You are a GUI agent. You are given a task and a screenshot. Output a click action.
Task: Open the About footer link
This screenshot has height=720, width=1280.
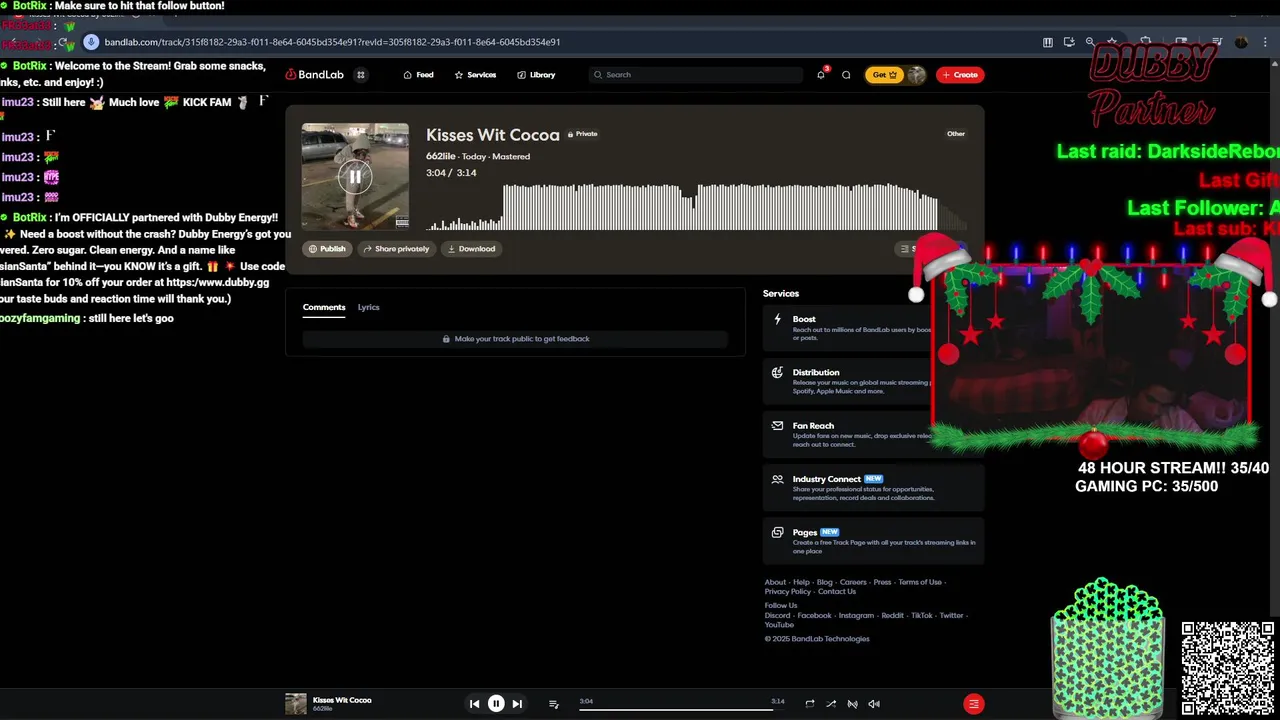[x=775, y=582]
